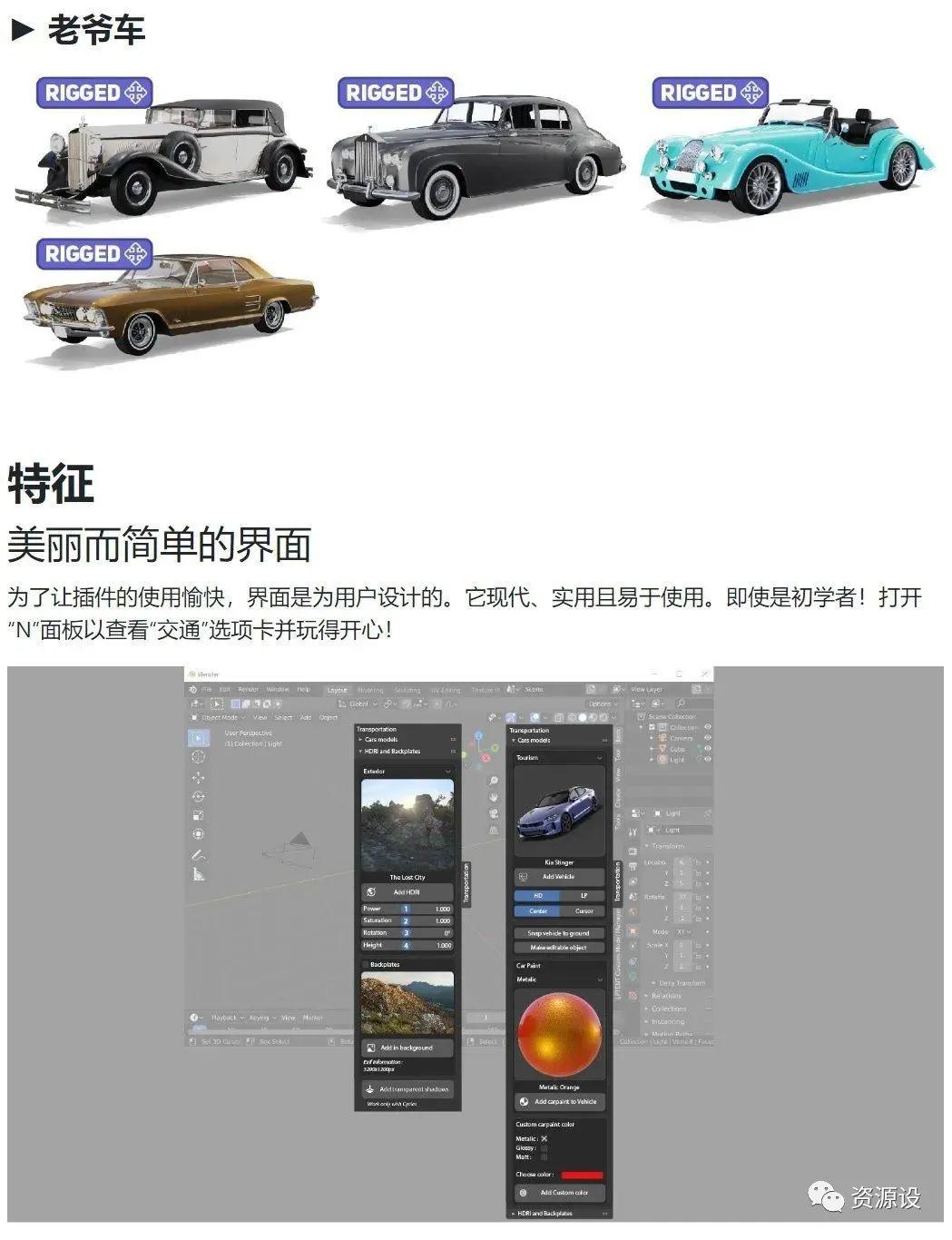The width and height of the screenshot is (952, 1240).
Task: Click drag handle on expanded Cars models header
Action: pyautogui.click(x=604, y=741)
